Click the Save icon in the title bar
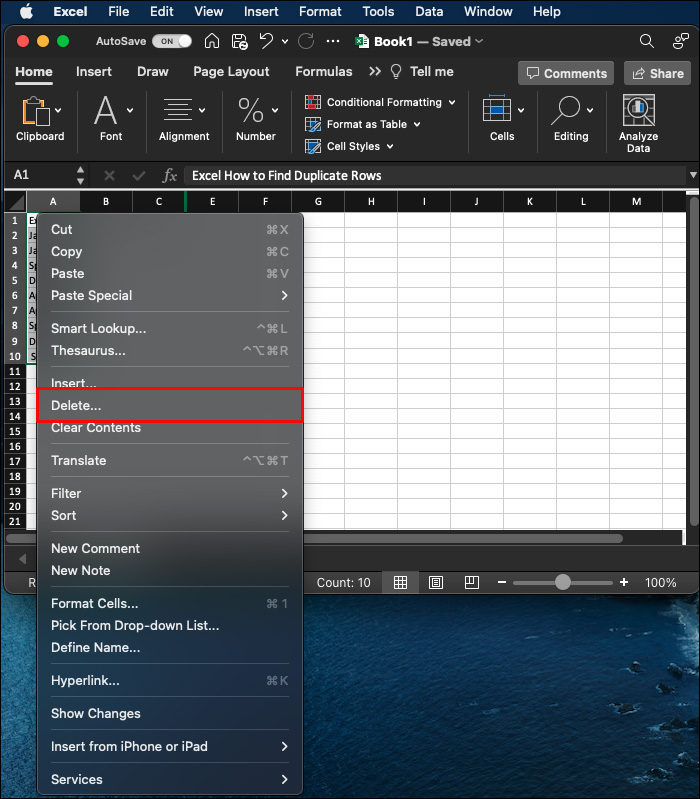The image size is (700, 799). (239, 41)
